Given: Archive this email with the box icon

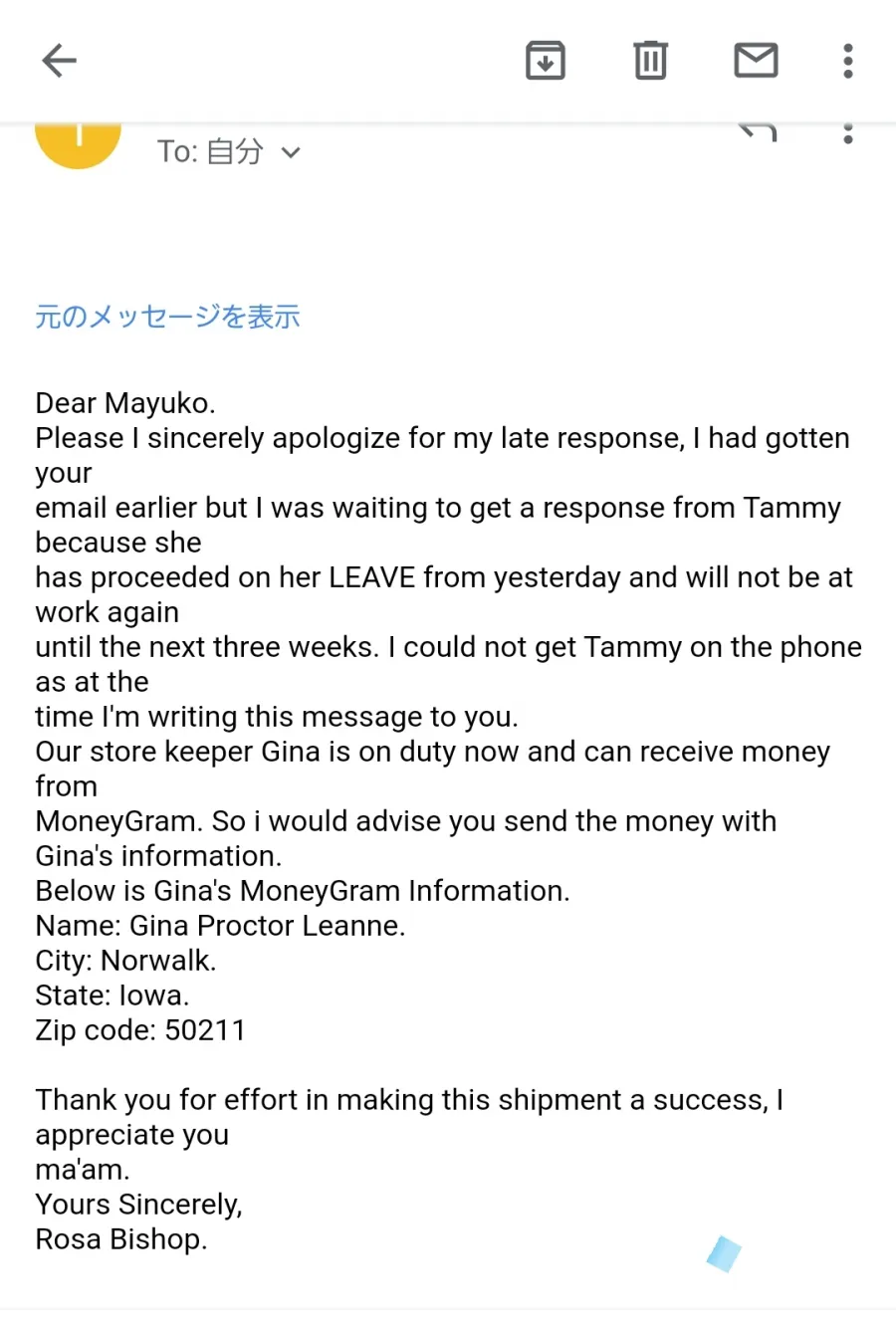Looking at the screenshot, I should (x=546, y=61).
